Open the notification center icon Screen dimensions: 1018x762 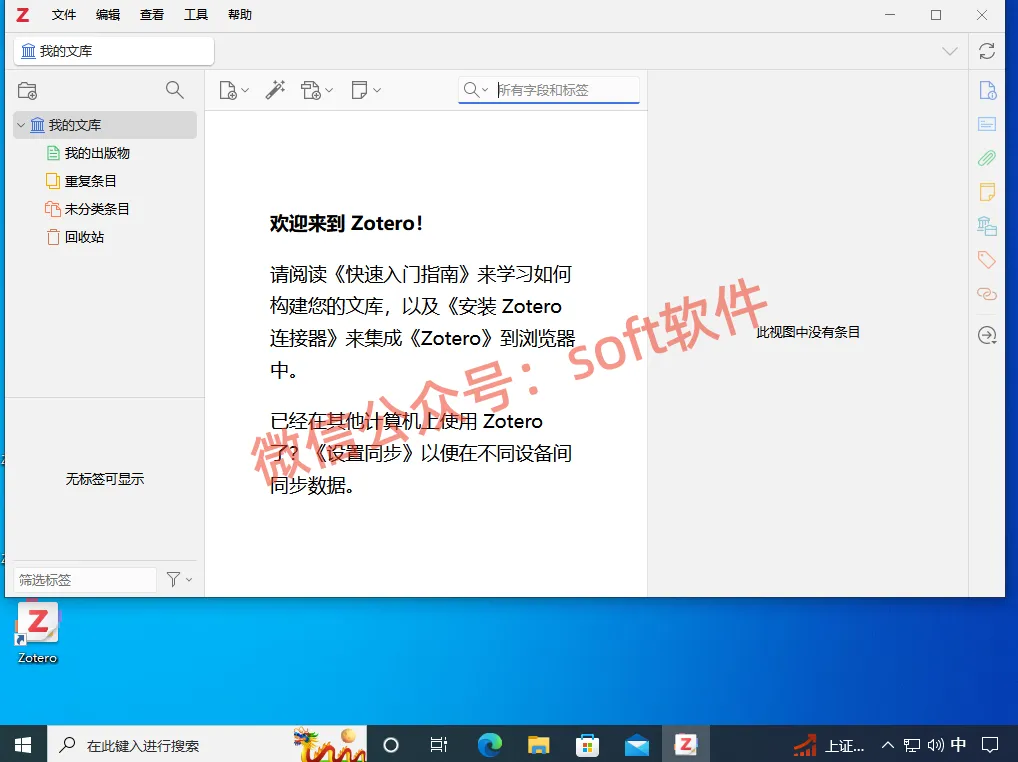(x=990, y=744)
